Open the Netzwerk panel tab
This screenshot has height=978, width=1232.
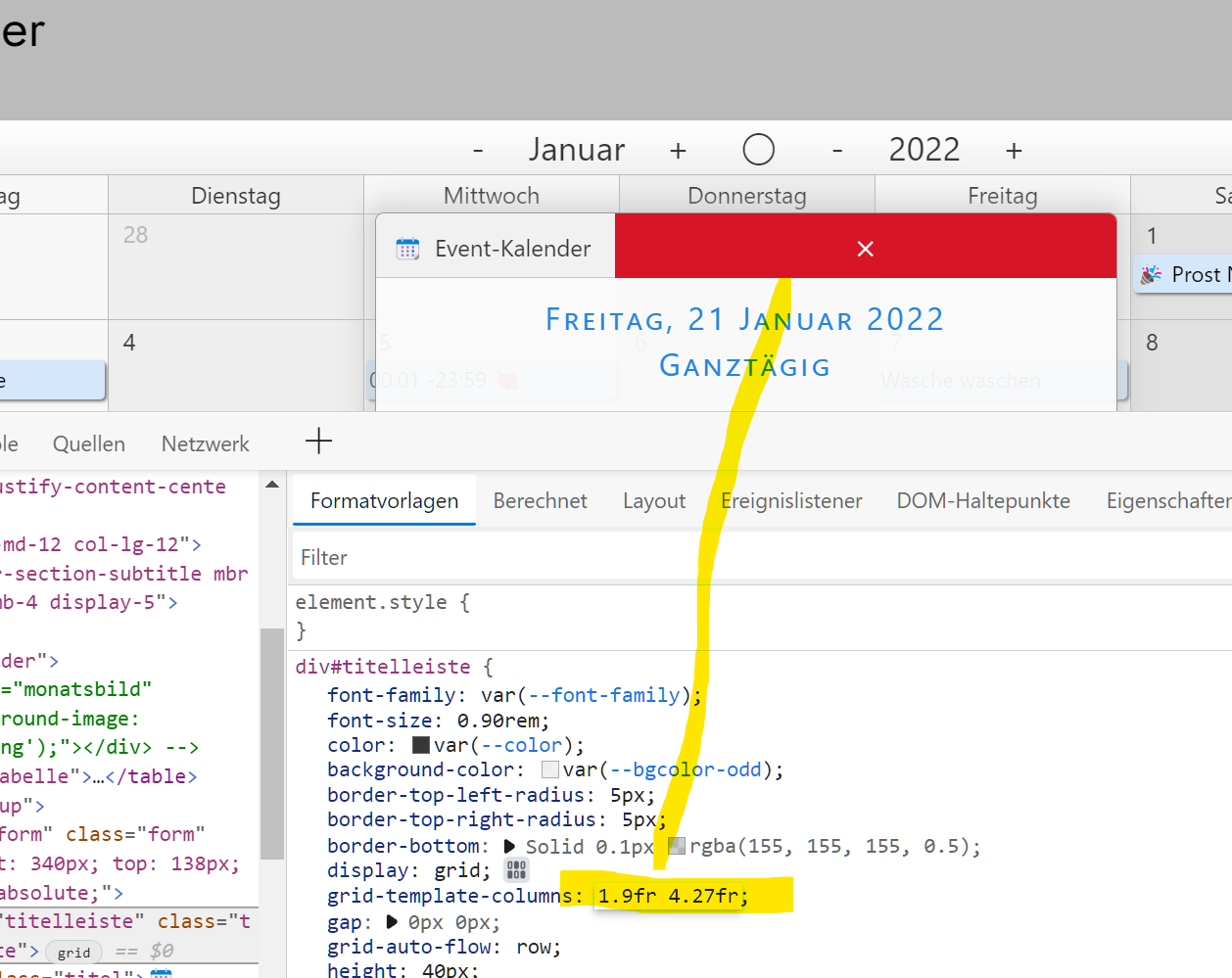click(205, 444)
